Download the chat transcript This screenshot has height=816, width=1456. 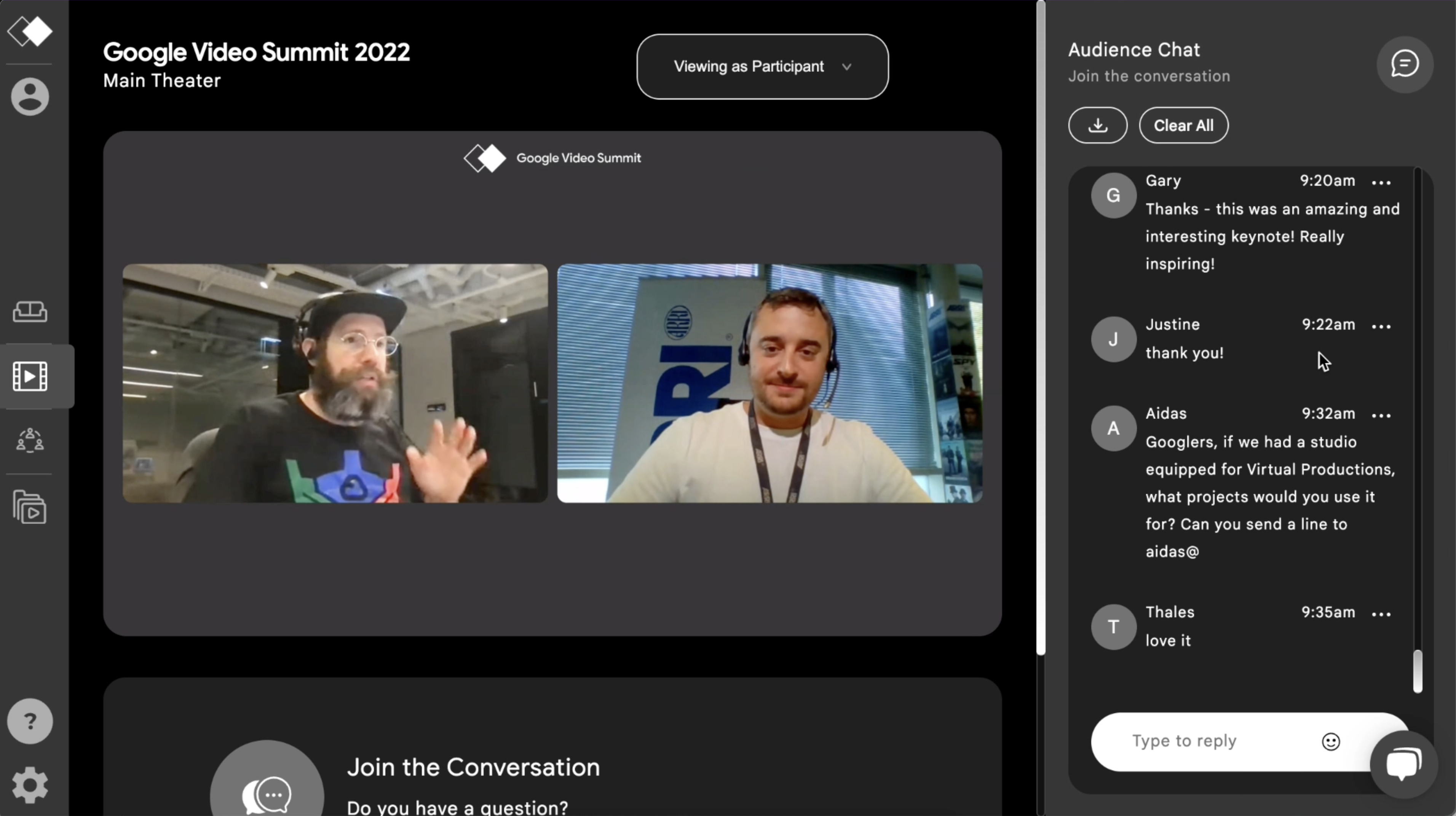point(1098,126)
